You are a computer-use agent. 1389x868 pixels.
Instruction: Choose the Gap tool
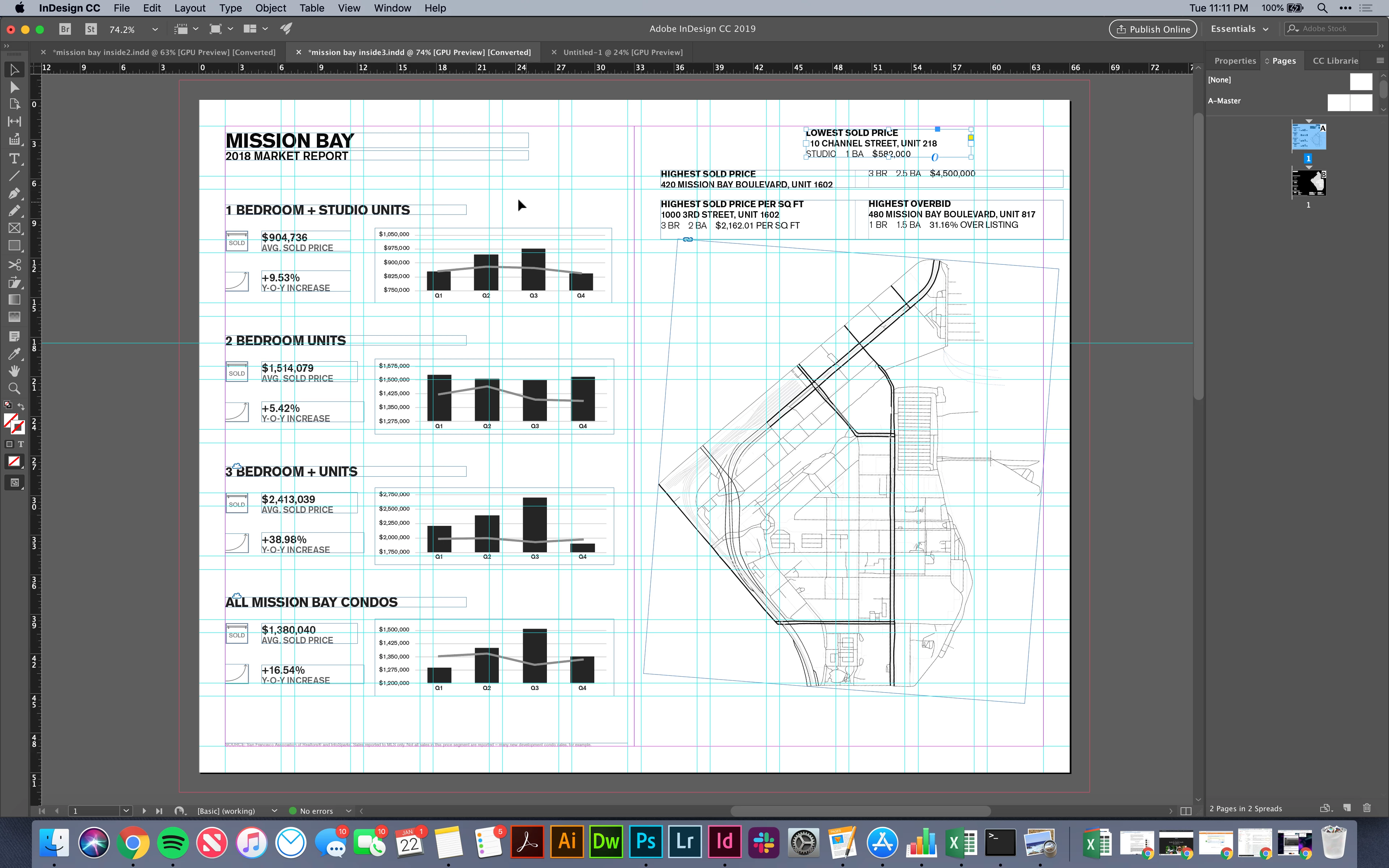(14, 121)
